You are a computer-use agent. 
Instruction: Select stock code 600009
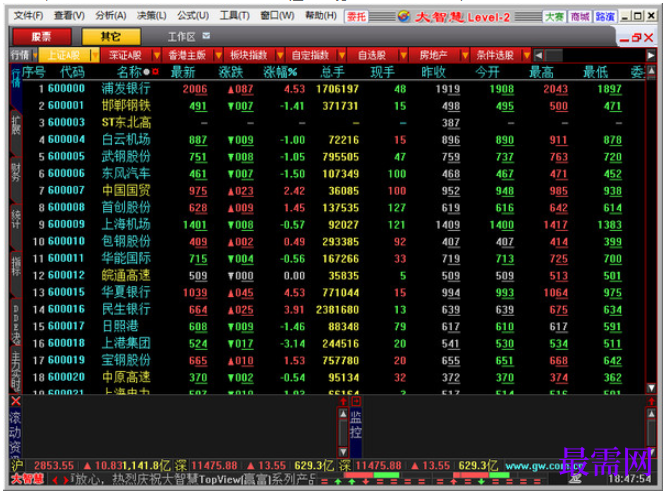[x=66, y=224]
